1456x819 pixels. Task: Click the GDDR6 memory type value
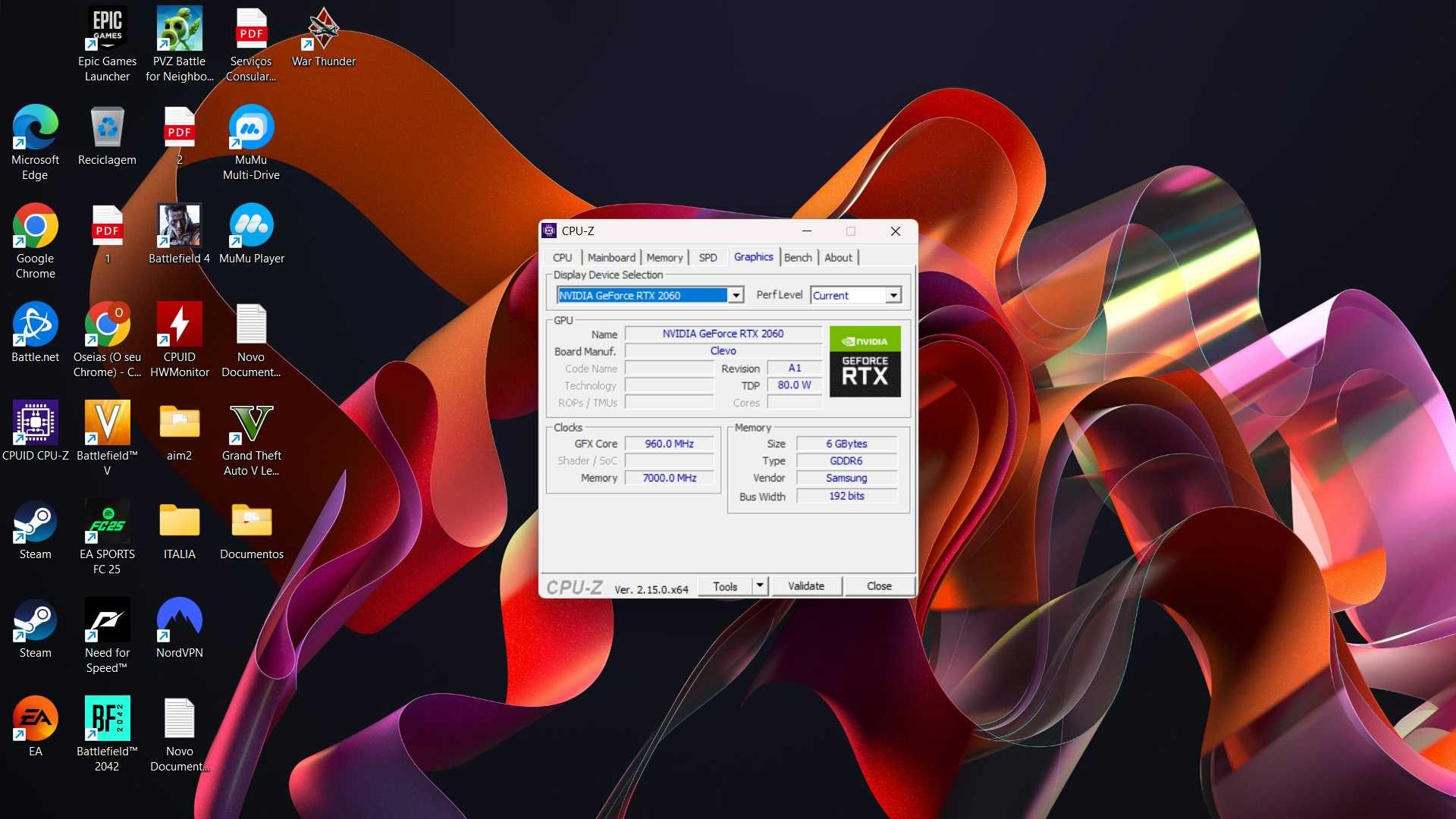[x=846, y=461]
